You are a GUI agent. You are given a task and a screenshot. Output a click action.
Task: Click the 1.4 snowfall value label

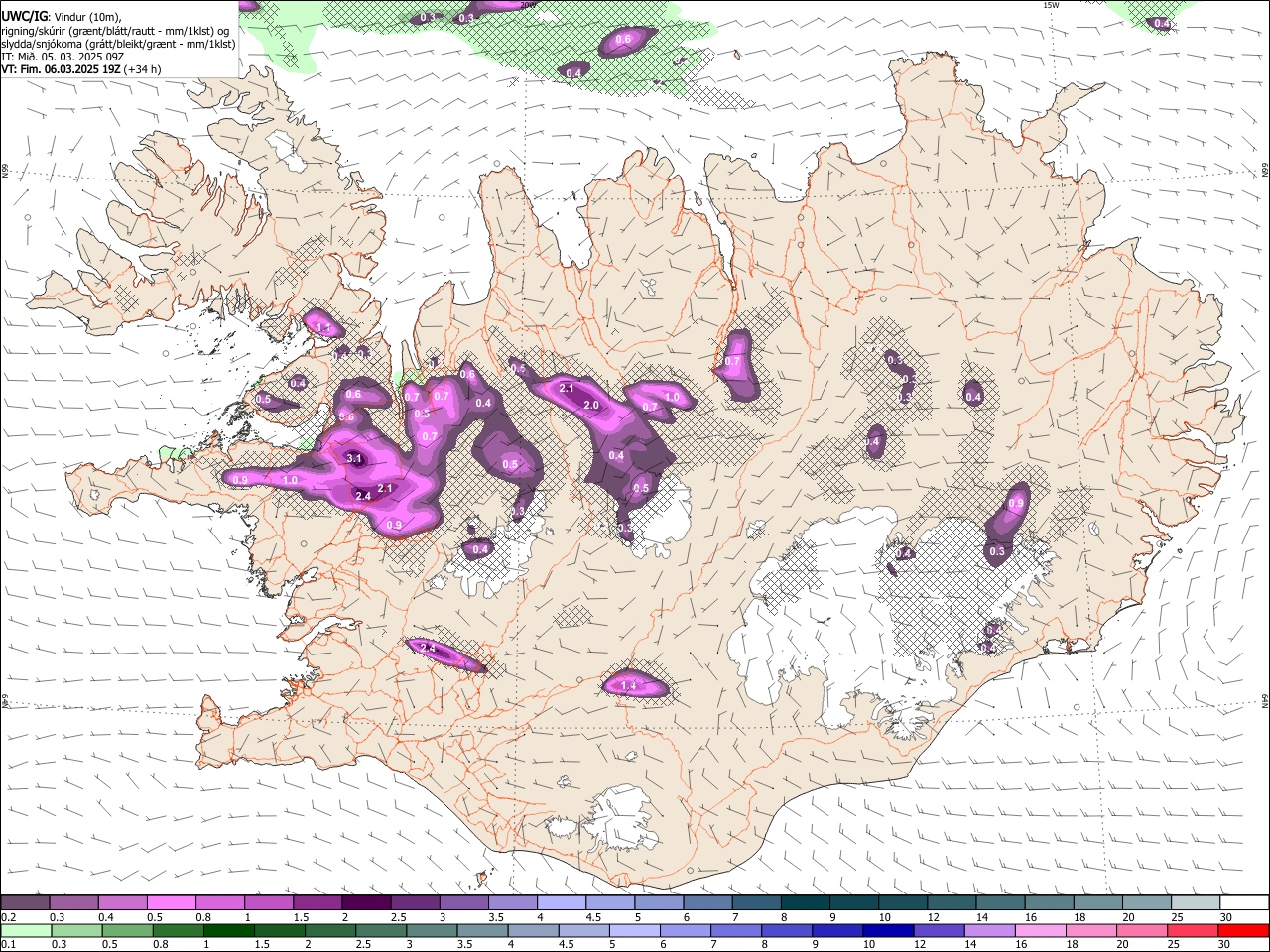628,685
